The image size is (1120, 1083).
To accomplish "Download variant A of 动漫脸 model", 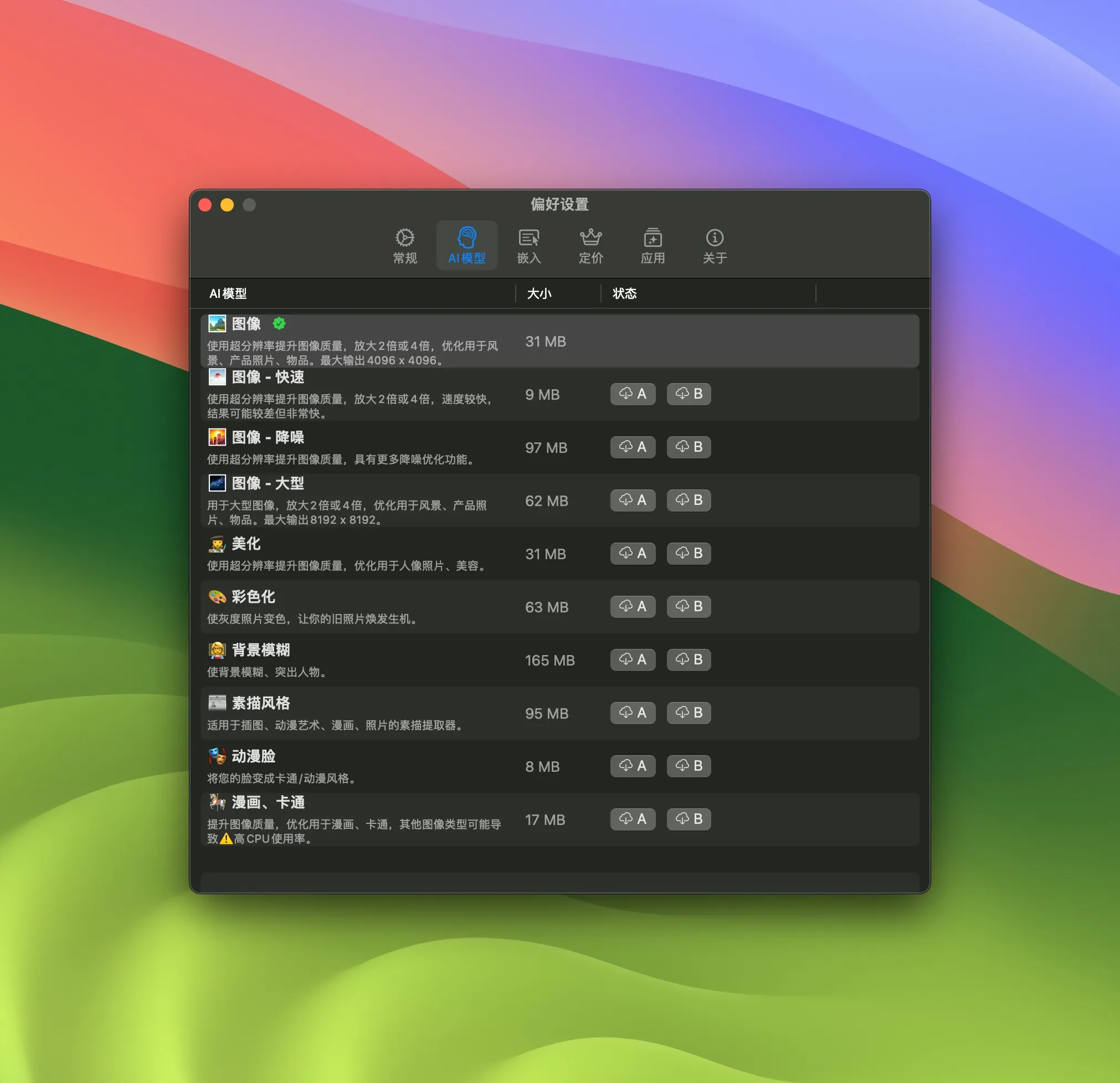I will point(633,766).
